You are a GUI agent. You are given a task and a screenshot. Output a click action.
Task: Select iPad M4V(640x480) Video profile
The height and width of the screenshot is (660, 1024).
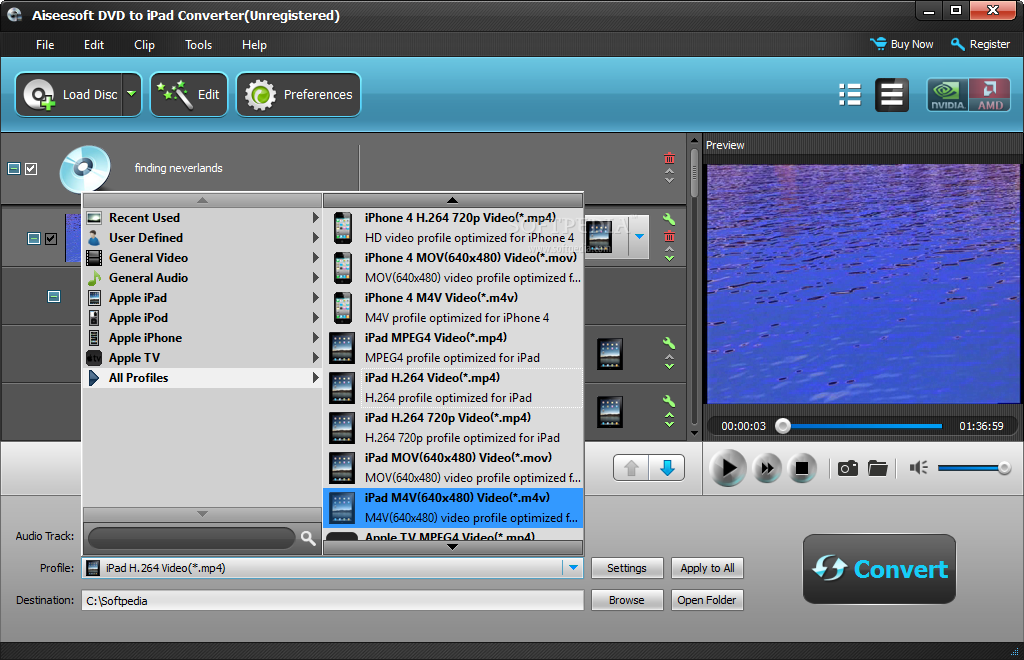click(453, 507)
